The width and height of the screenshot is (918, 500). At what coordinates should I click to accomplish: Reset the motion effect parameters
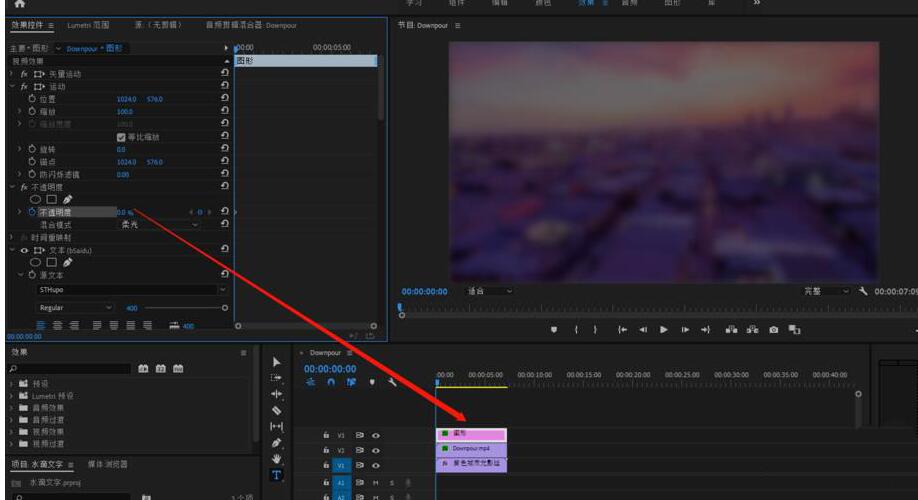225,85
